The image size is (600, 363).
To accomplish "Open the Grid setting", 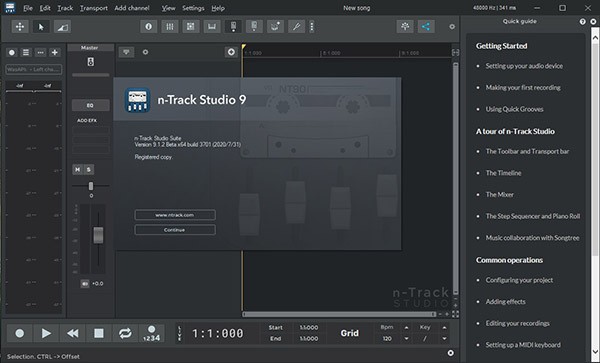I will coord(350,333).
